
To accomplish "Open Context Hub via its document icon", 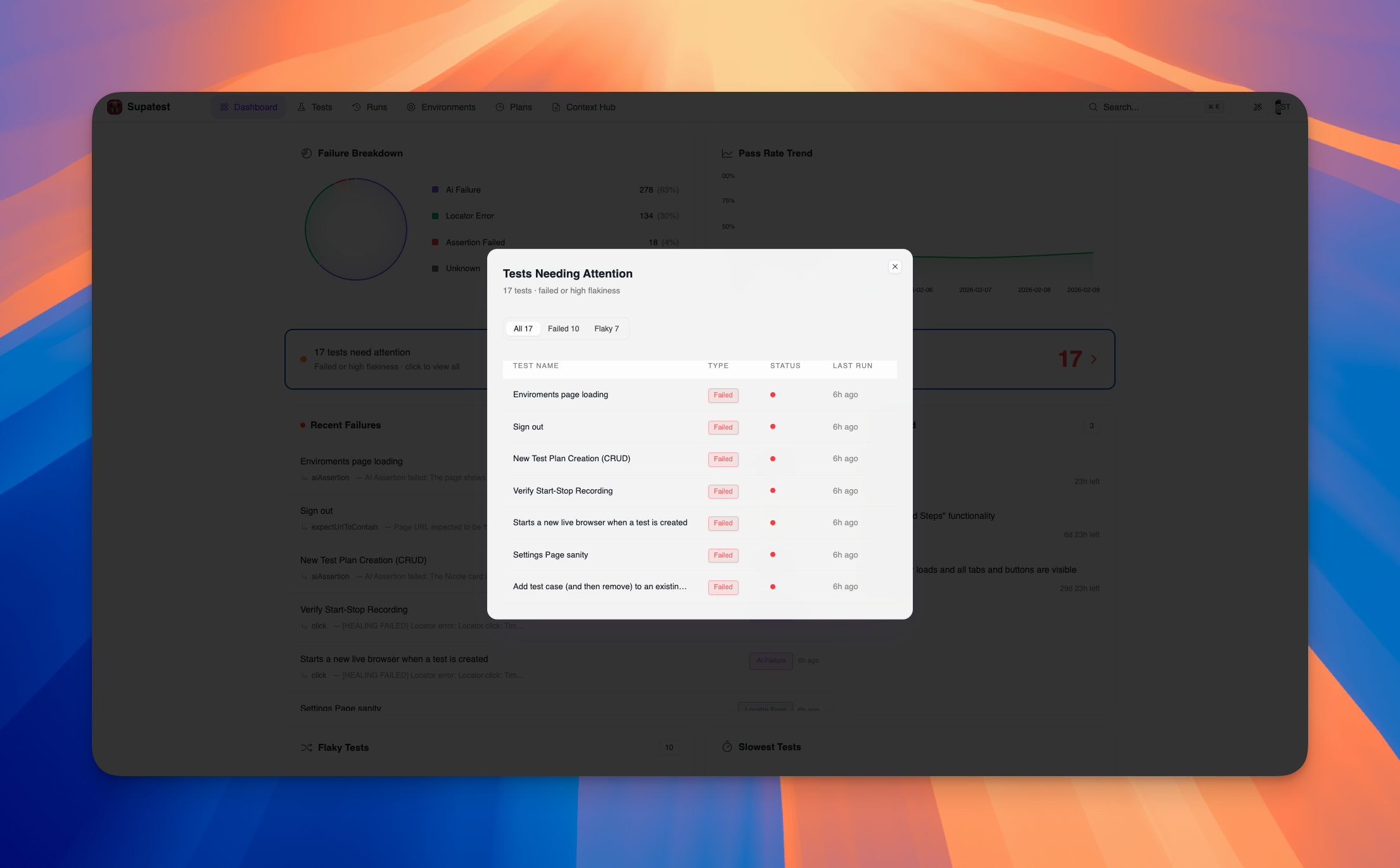I will click(x=555, y=106).
